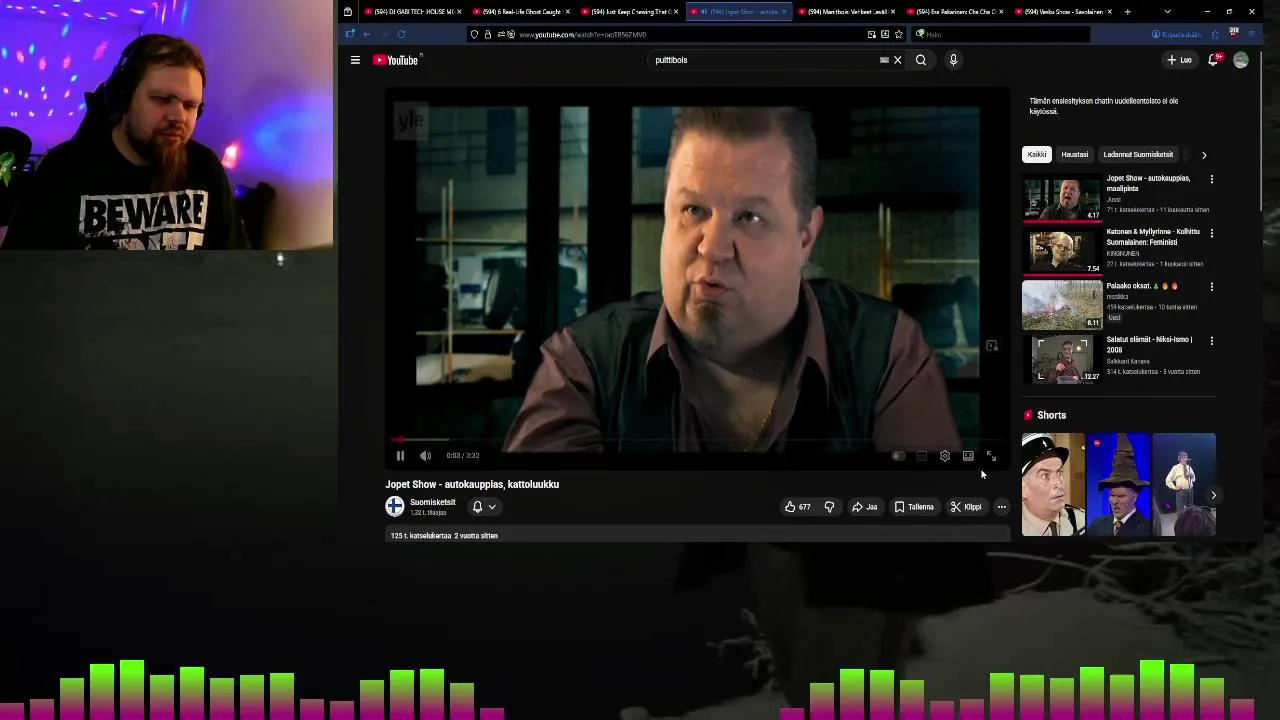The height and width of the screenshot is (720, 1280).
Task: Open Salatut elämät Niksi-Ismo video thumbnail
Action: point(1061,360)
